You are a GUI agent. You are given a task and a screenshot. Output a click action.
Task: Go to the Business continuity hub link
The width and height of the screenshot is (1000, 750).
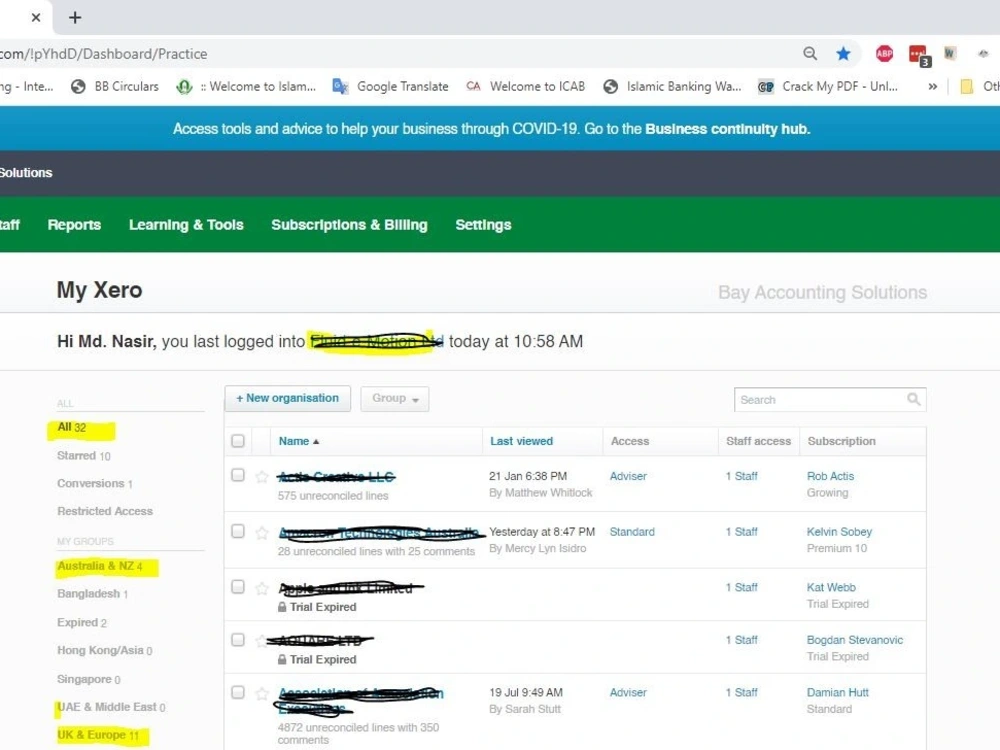pyautogui.click(x=727, y=129)
